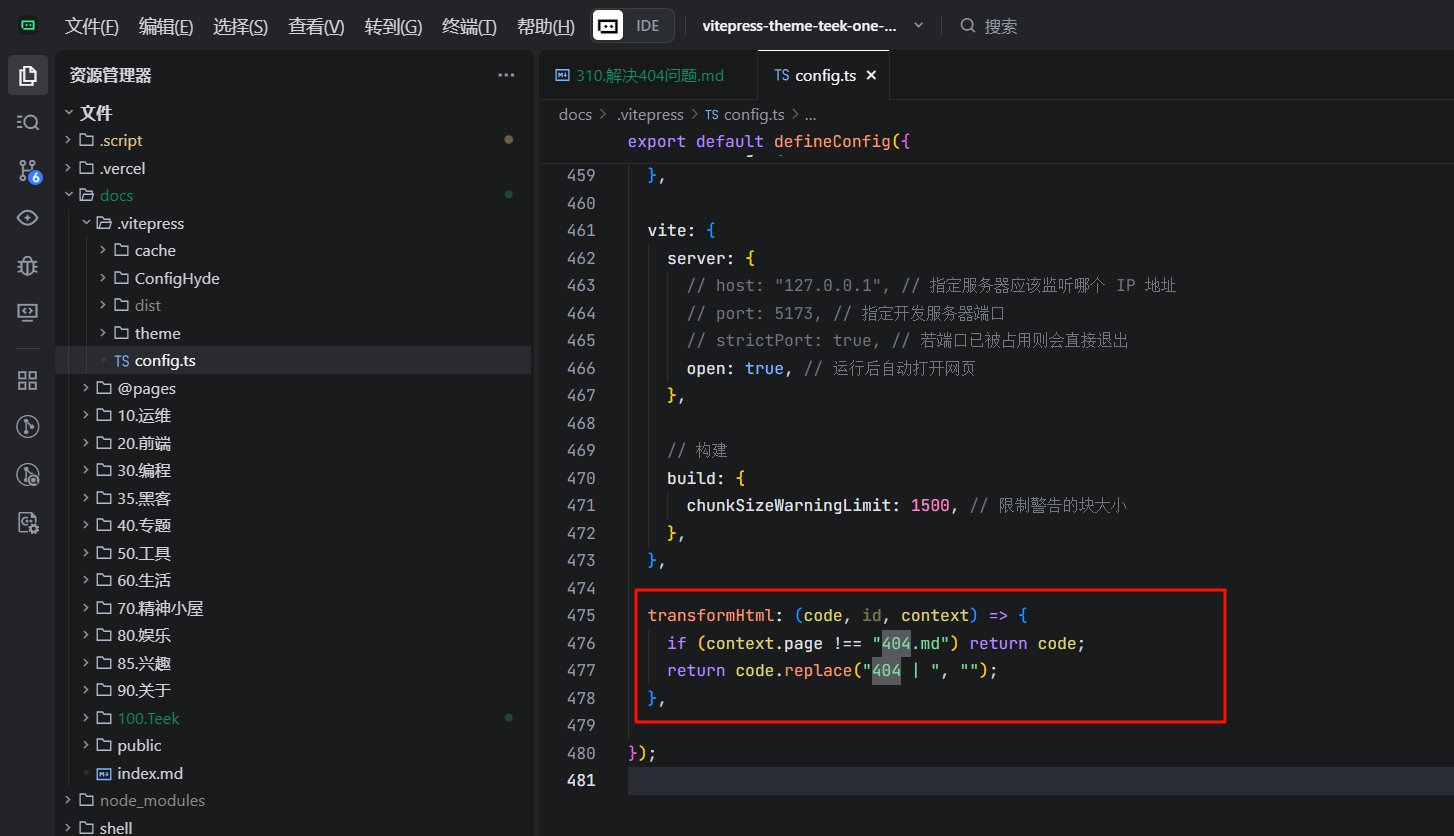Click the git graph circle icon
1454x836 pixels.
point(28,427)
